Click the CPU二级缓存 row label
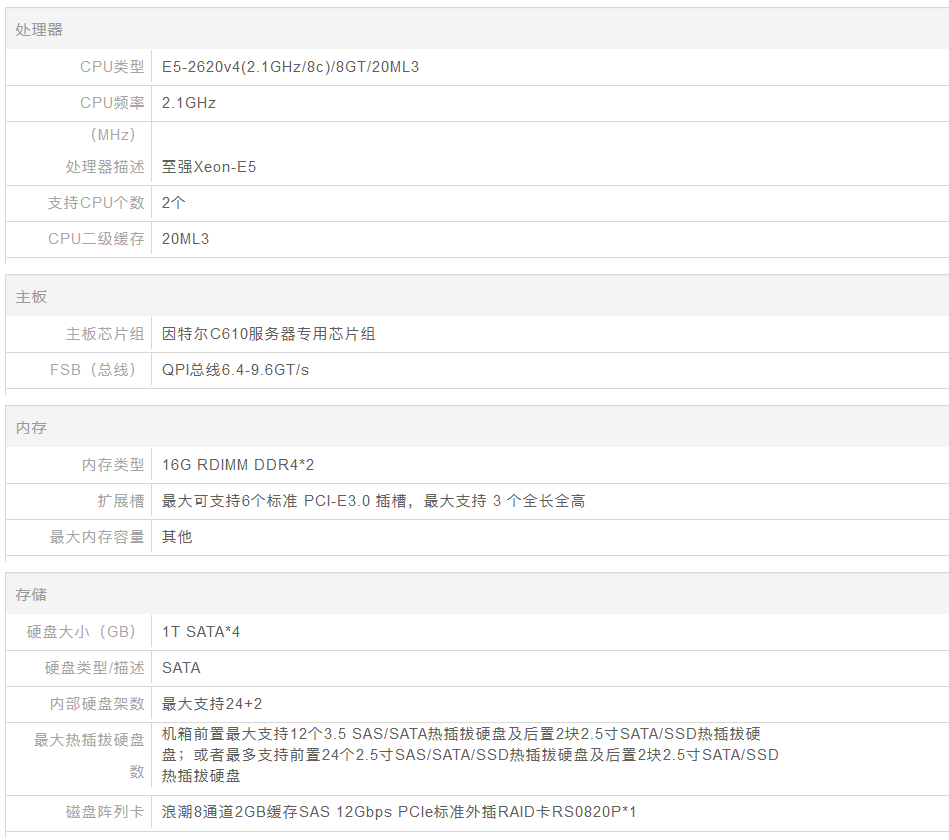This screenshot has height=840, width=949. pyautogui.click(x=96, y=239)
